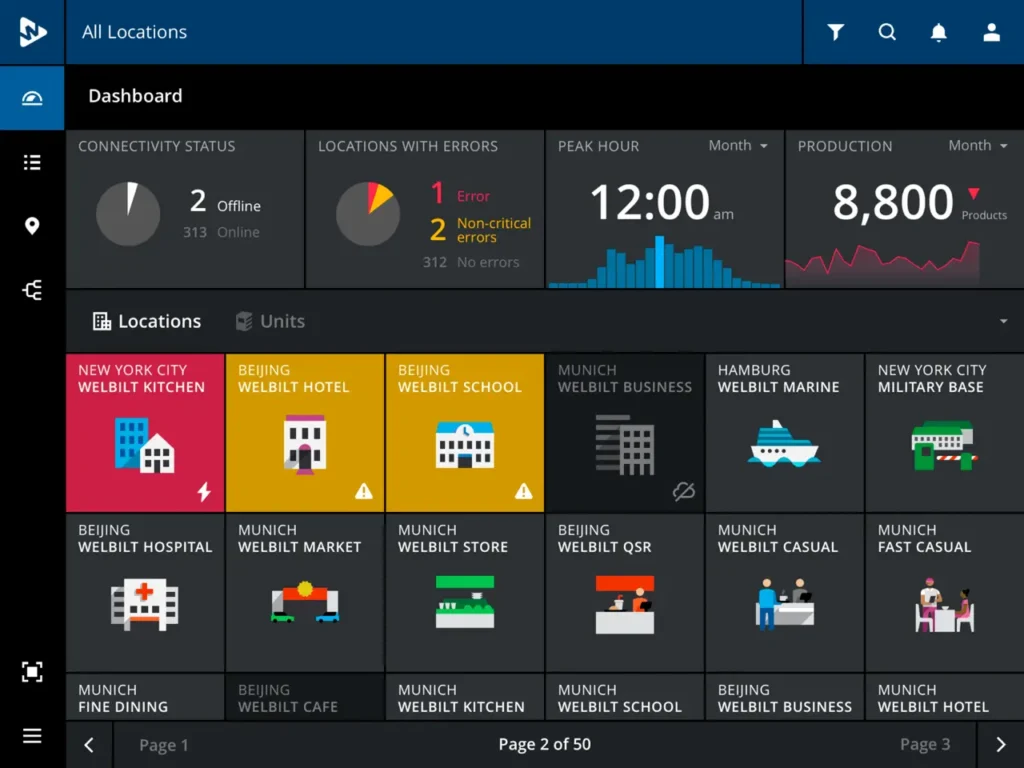Click the Connectivity Status pie chart
This screenshot has height=768, width=1024.
coord(128,214)
